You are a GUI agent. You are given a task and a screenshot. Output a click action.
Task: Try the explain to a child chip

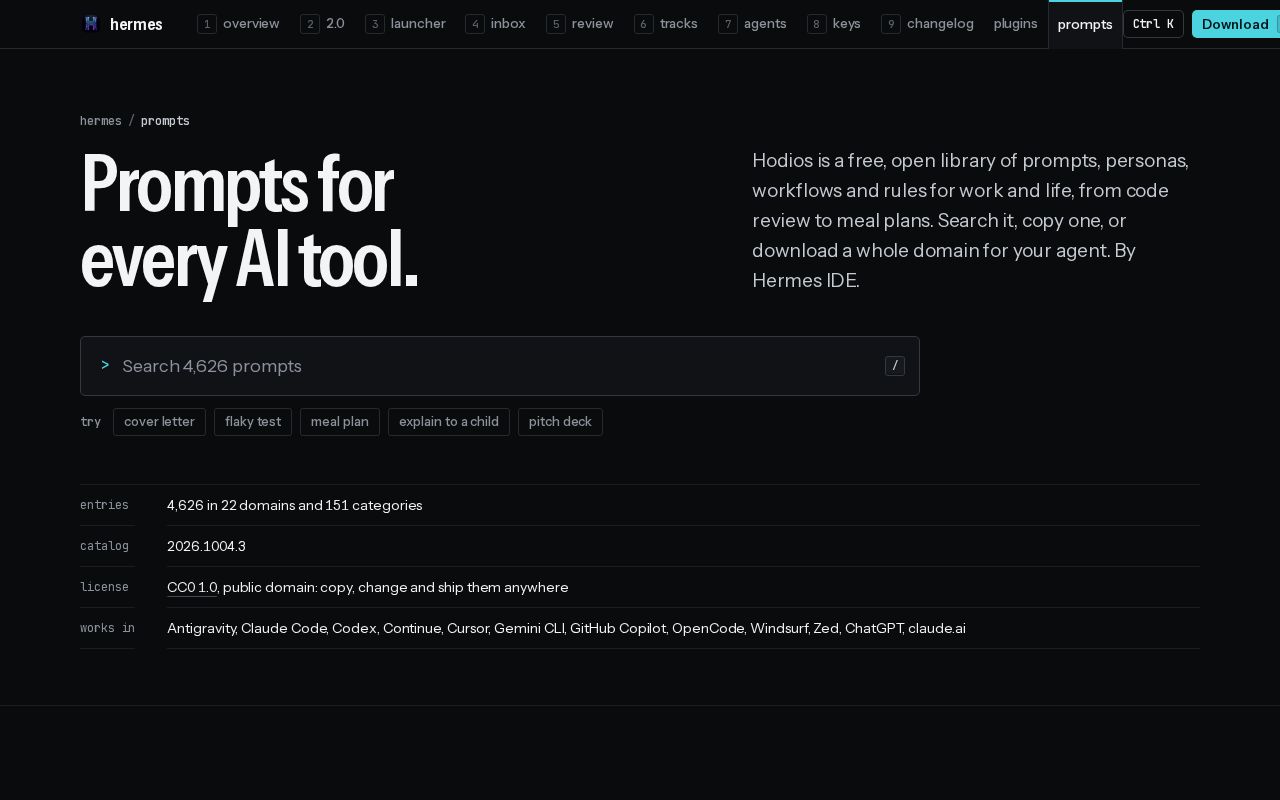[449, 422]
